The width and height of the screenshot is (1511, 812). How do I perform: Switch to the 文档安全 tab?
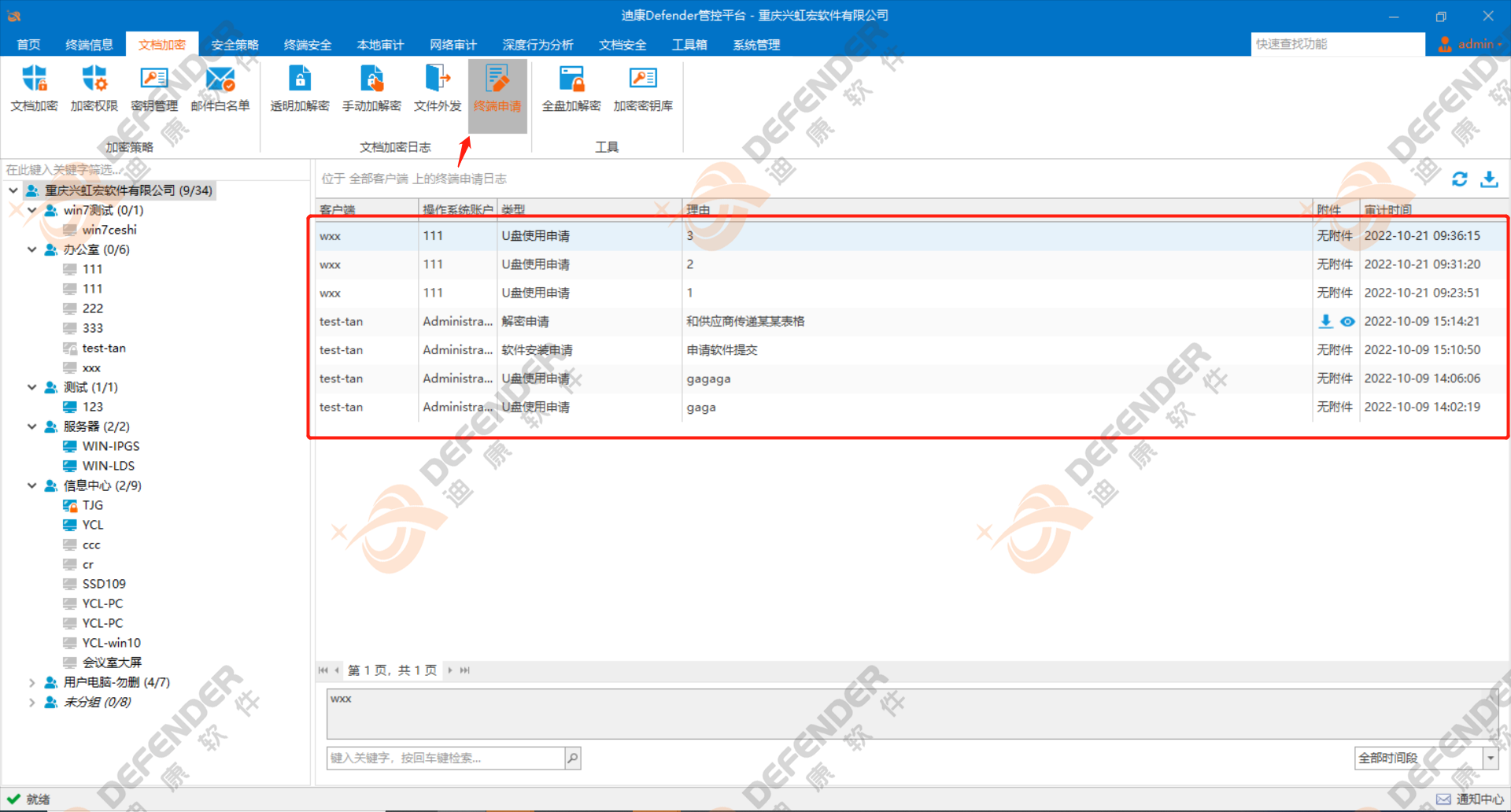(623, 45)
